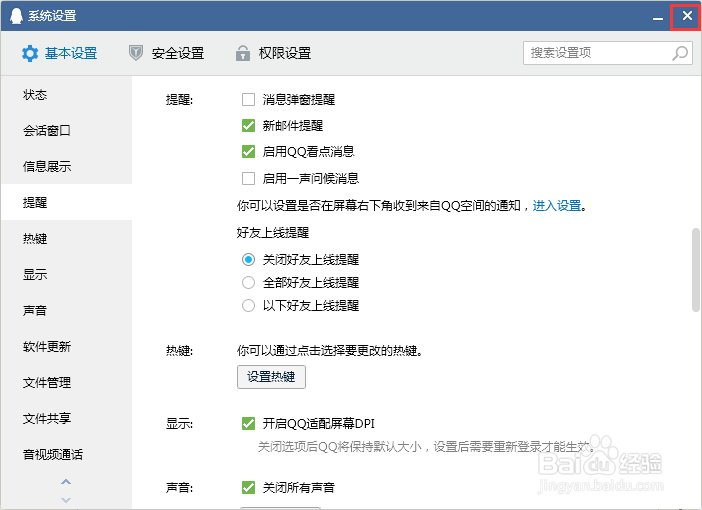Click the padlock icon for 权限设置
The height and width of the screenshot is (510, 702).
click(x=243, y=53)
